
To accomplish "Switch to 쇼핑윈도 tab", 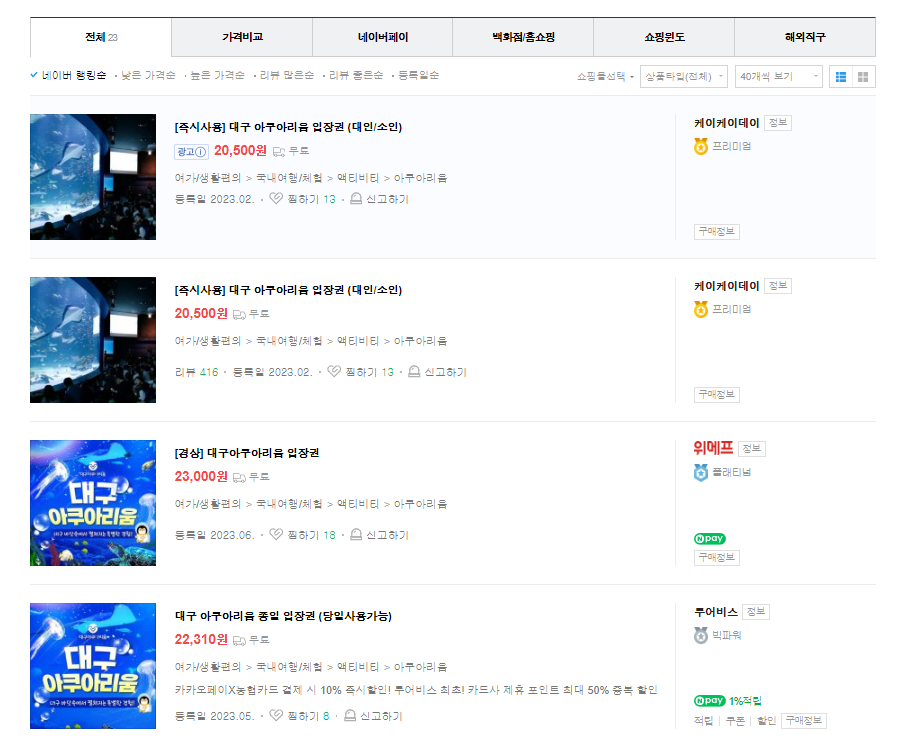I will click(x=664, y=37).
